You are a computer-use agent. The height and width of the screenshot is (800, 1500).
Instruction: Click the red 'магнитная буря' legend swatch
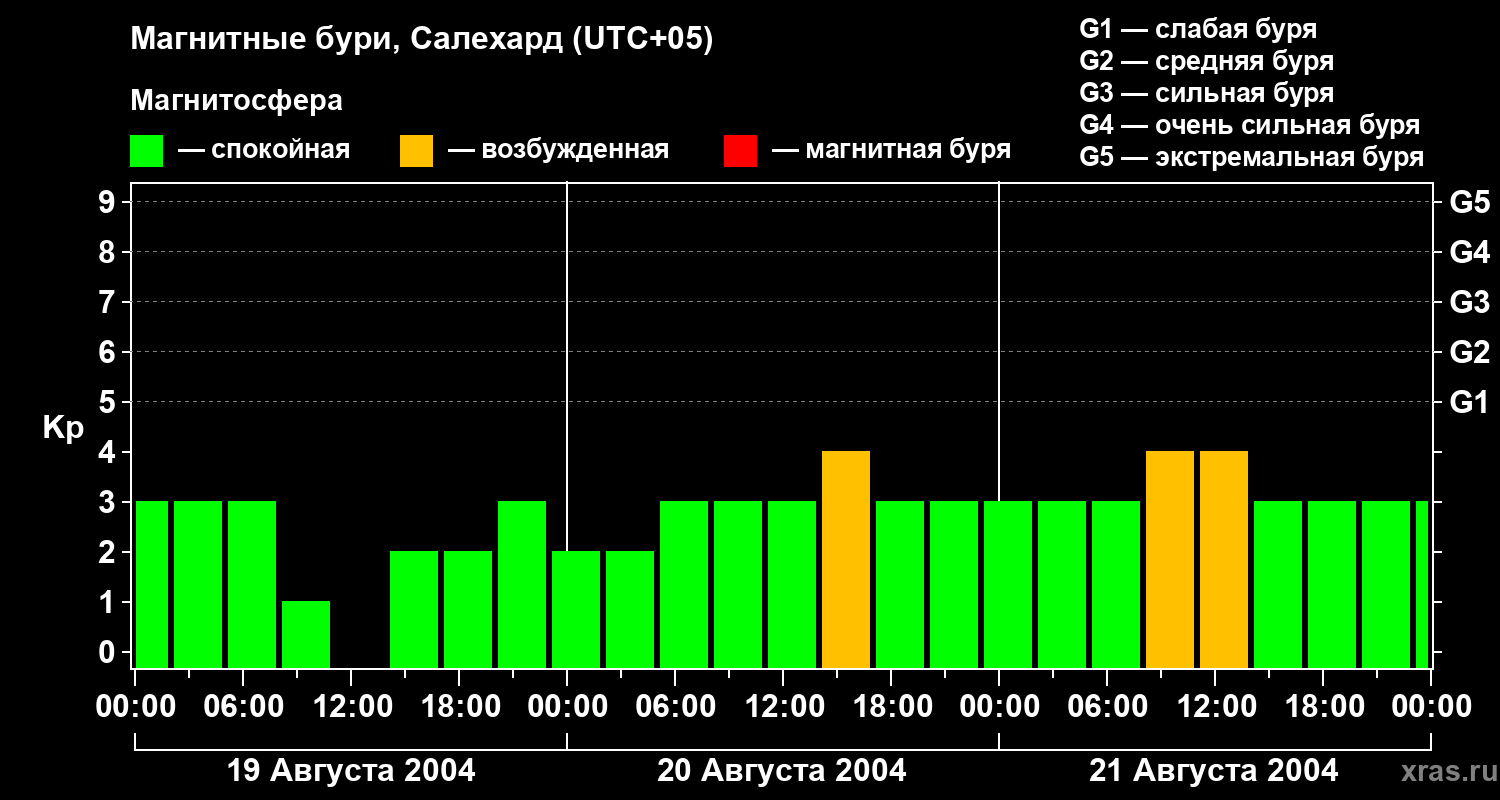pos(741,151)
